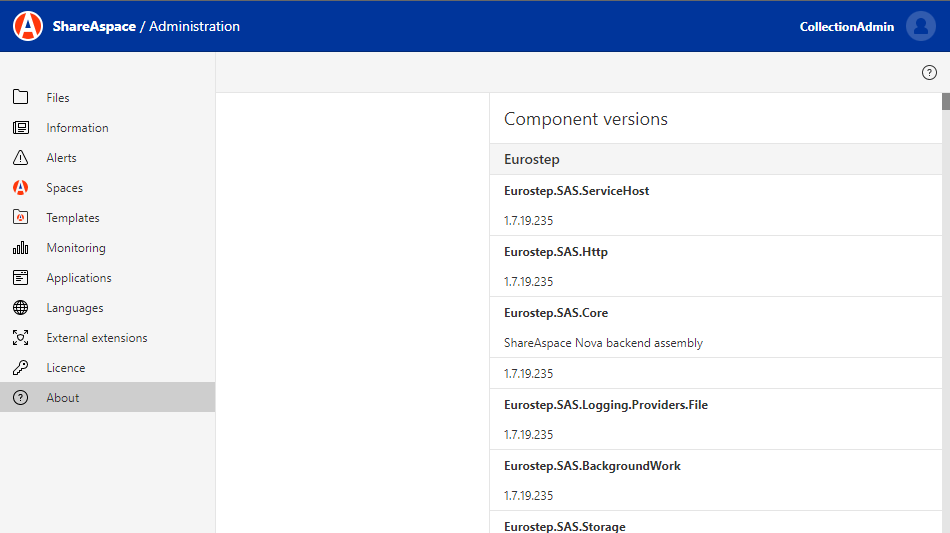This screenshot has width=950, height=533.
Task: Click the Files folder icon
Action: click(x=20, y=97)
